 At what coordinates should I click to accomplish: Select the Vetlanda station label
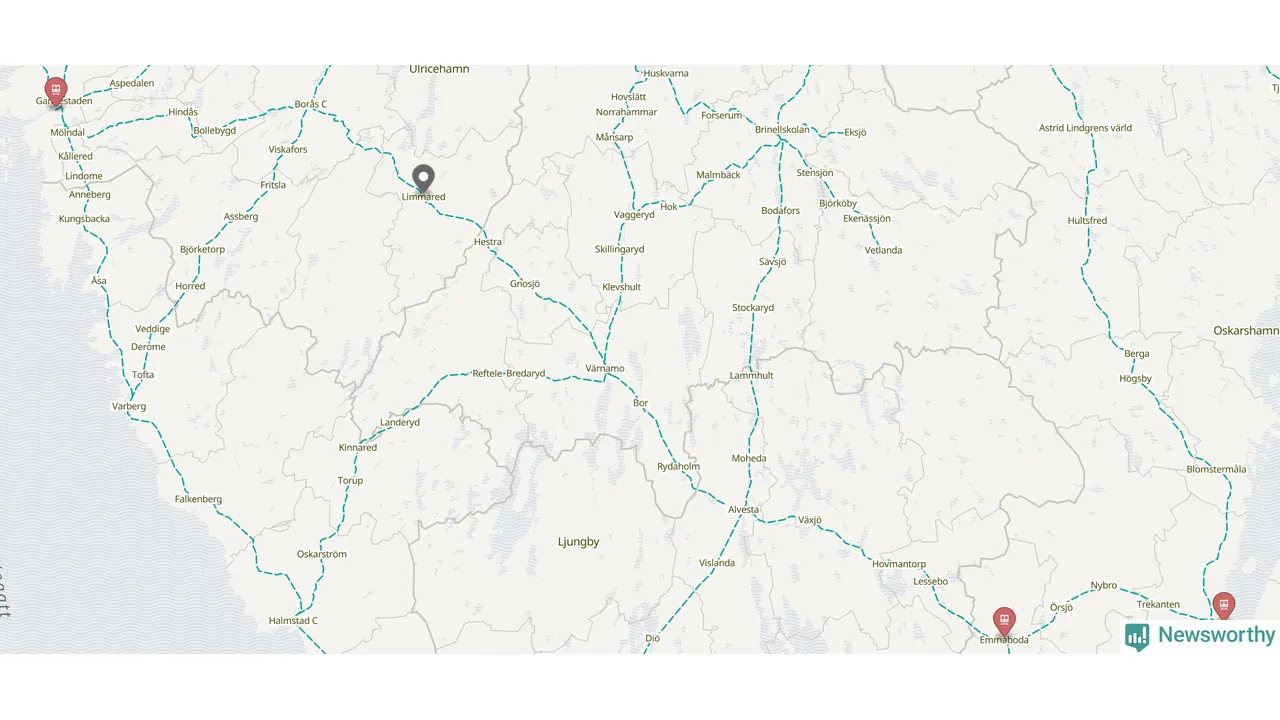point(884,251)
